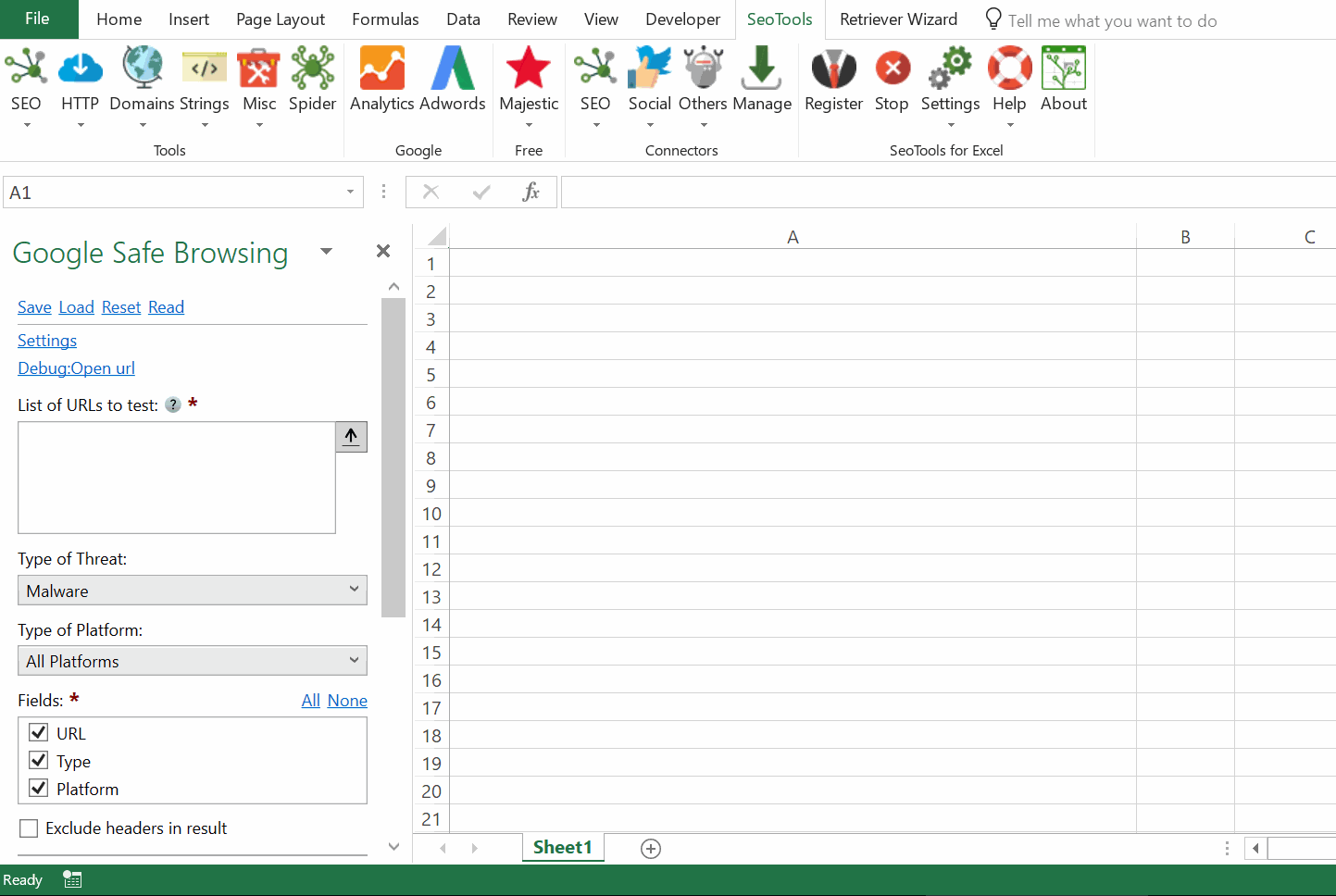The height and width of the screenshot is (896, 1336).
Task: Toggle the Type field checkbox
Action: (39, 761)
